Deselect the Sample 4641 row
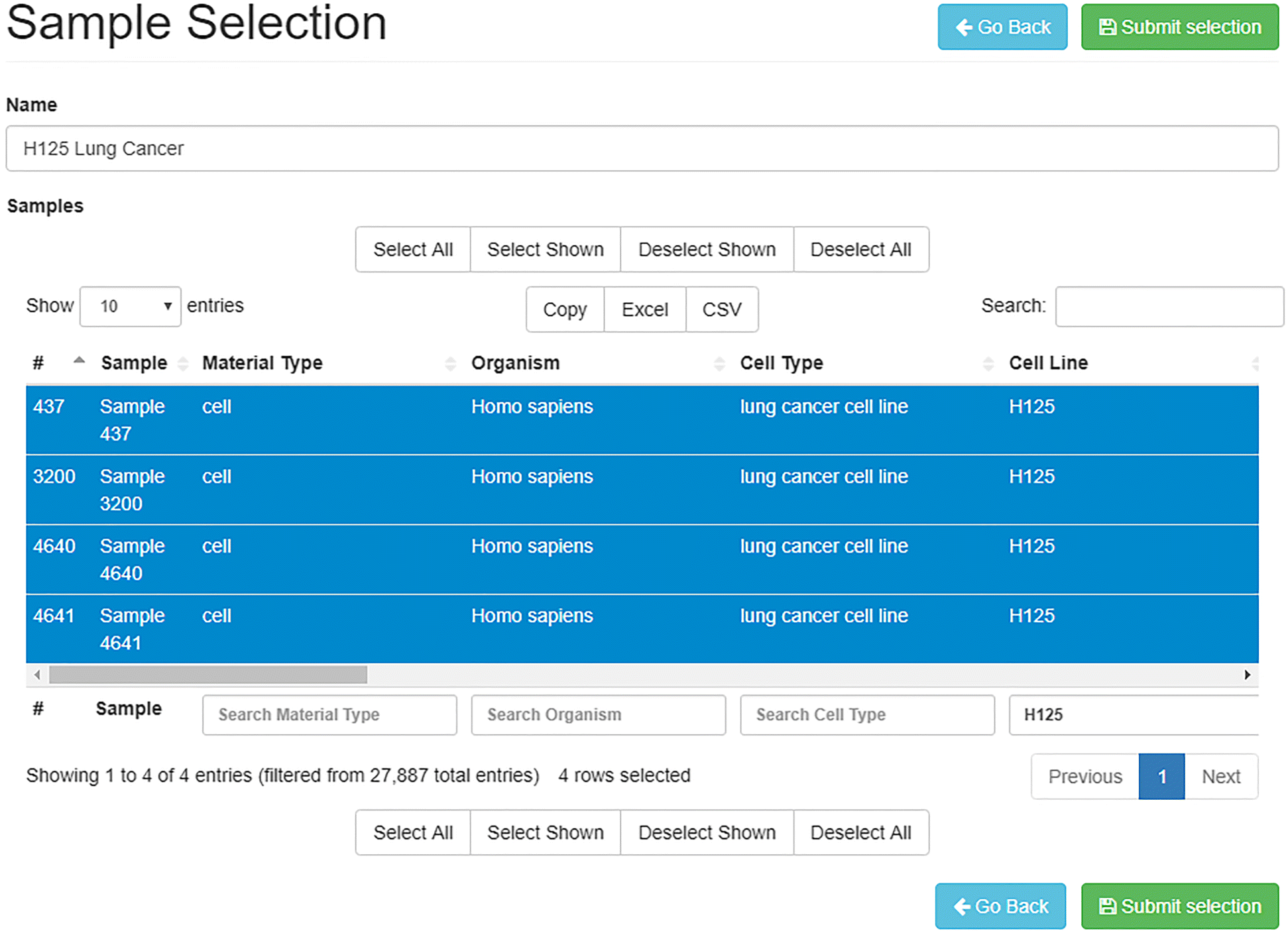1288x933 pixels. coord(642,629)
